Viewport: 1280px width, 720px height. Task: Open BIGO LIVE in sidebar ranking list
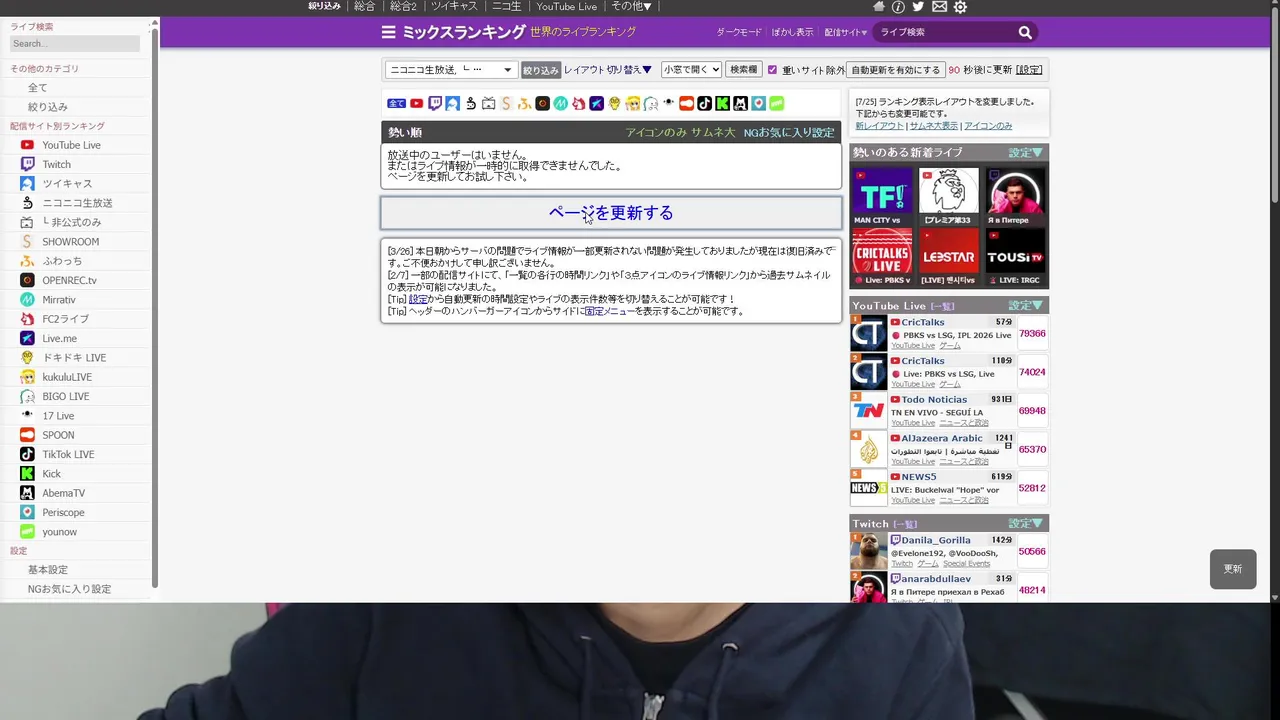click(65, 396)
